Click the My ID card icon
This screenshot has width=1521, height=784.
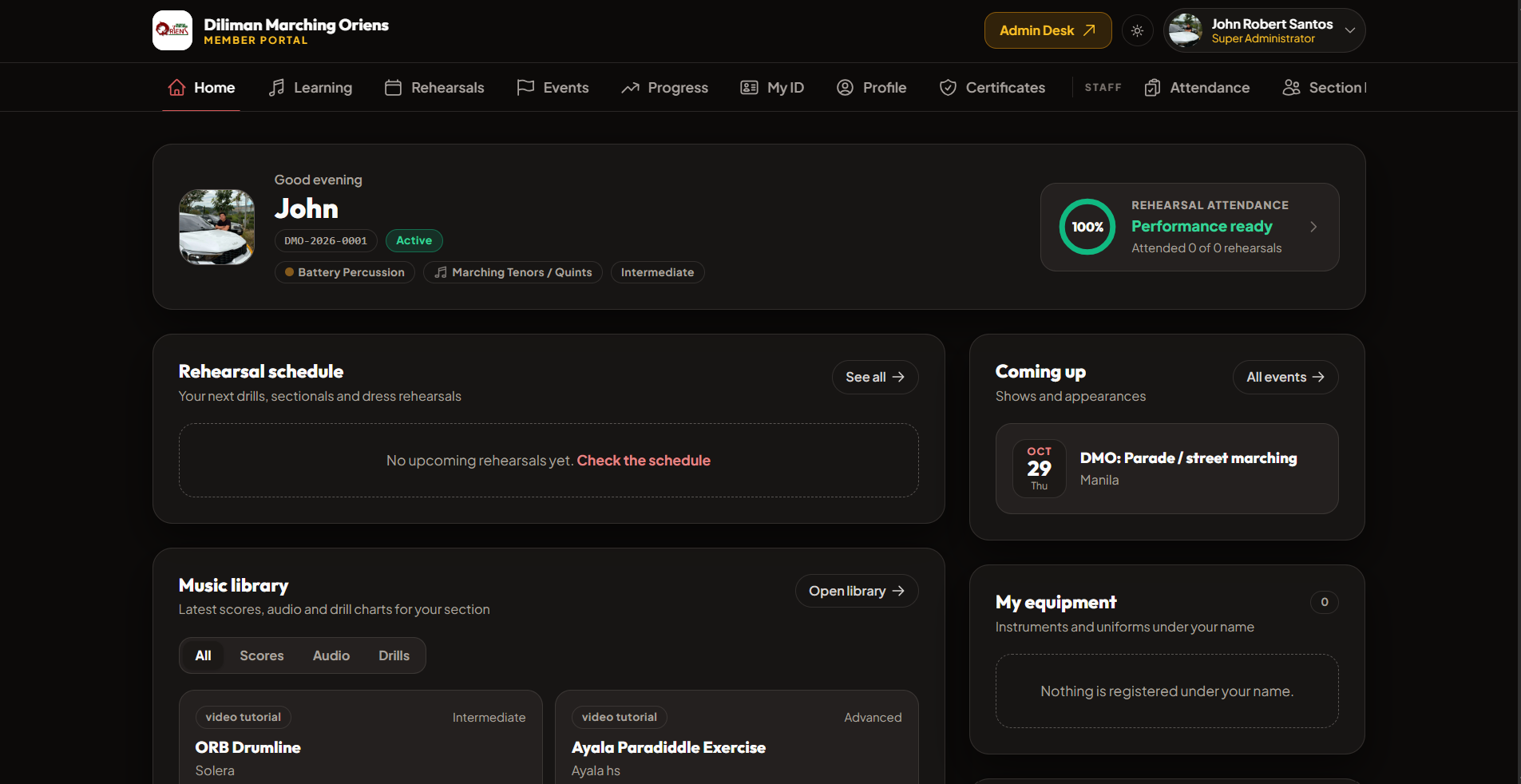pos(749,87)
